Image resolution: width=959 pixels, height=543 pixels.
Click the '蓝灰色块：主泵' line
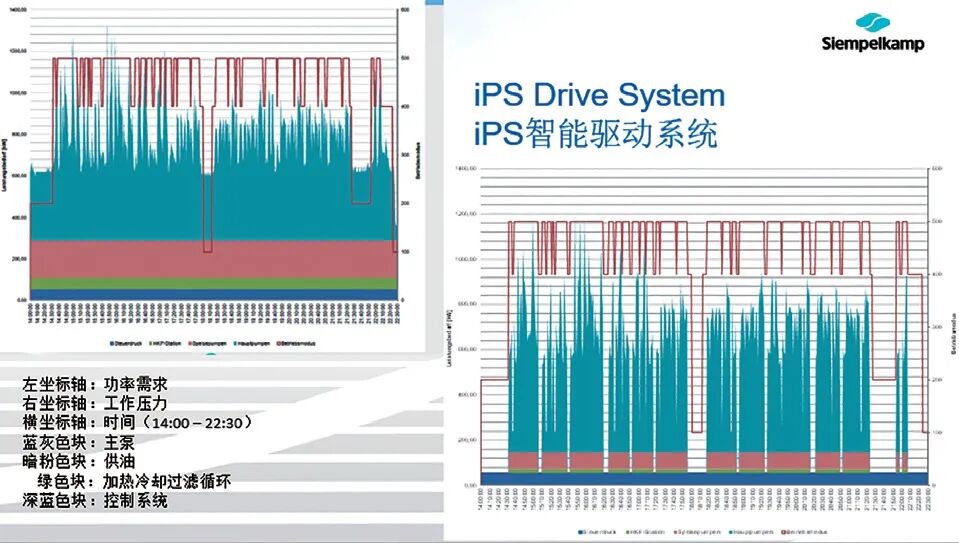(x=78, y=442)
